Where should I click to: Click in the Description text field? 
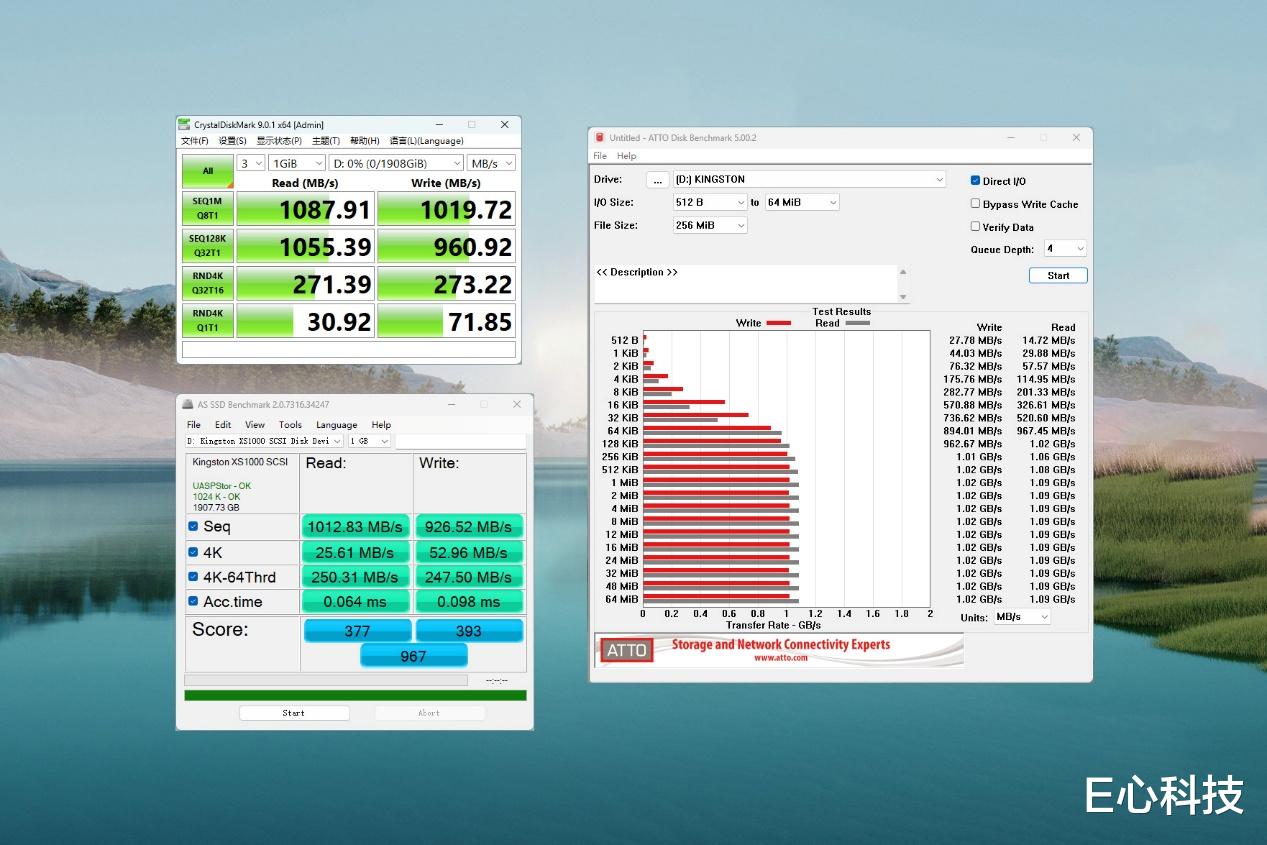coord(746,284)
